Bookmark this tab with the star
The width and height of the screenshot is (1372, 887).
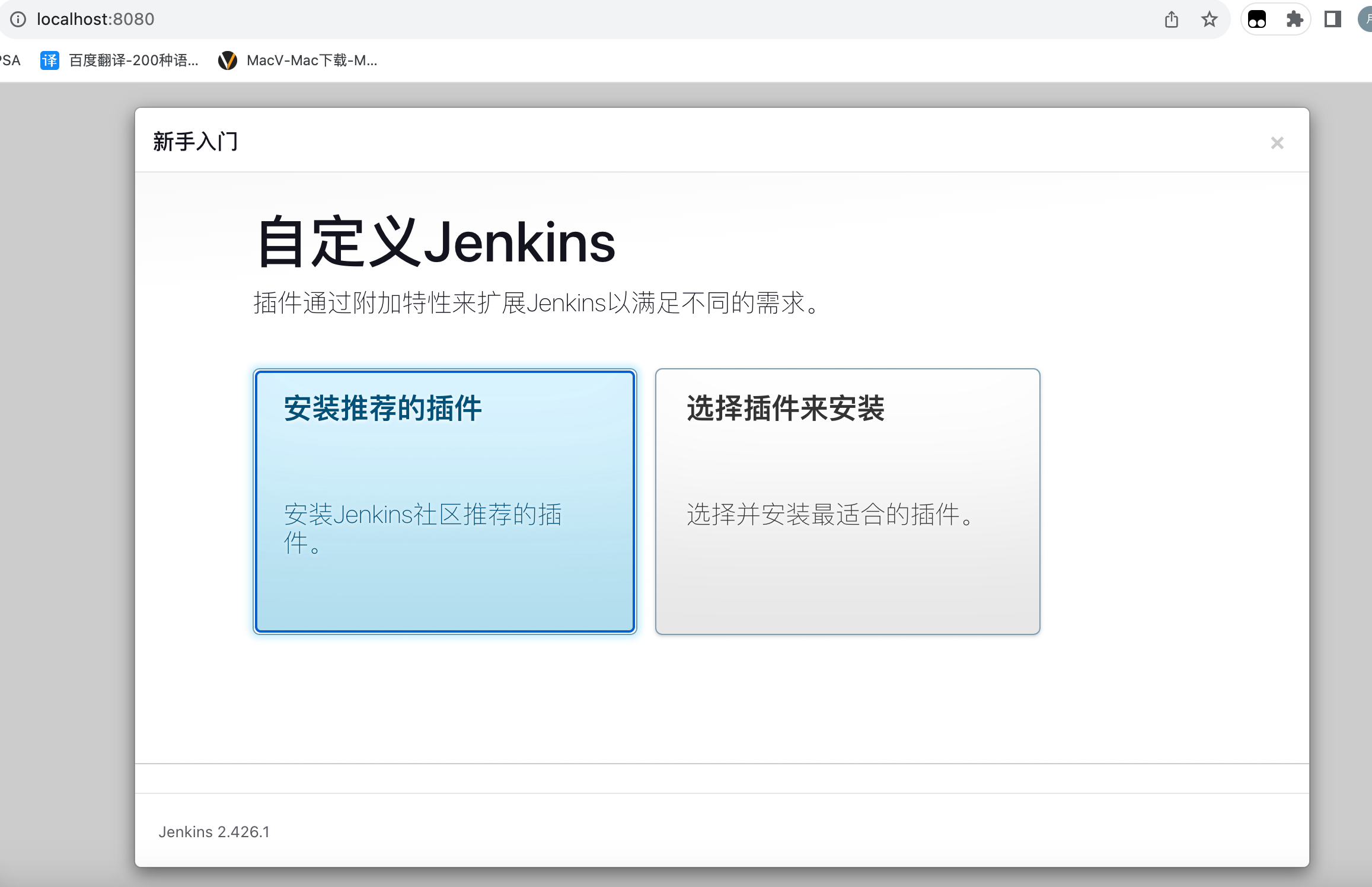1209,20
